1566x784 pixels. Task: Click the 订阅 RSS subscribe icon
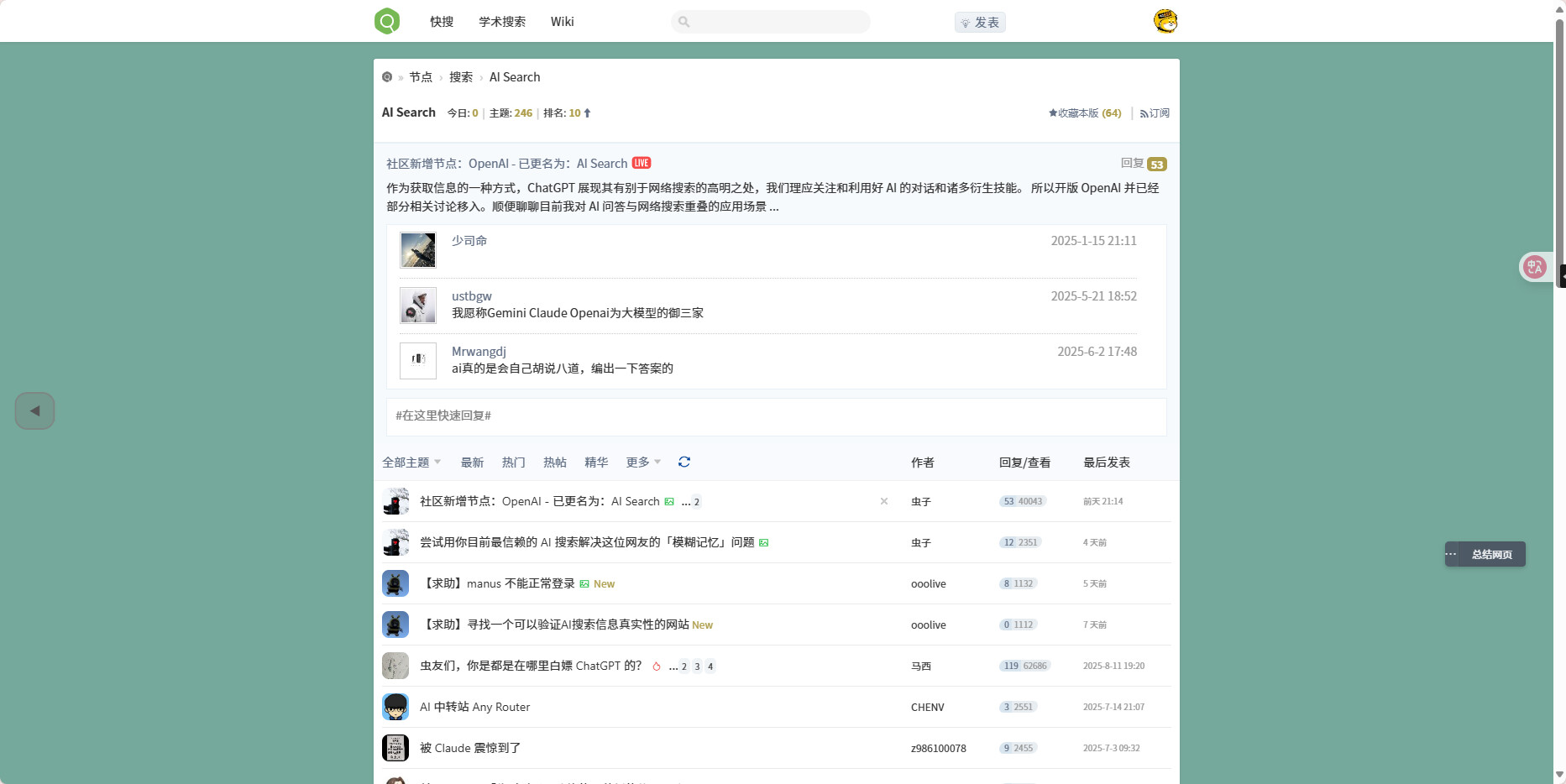click(1155, 113)
